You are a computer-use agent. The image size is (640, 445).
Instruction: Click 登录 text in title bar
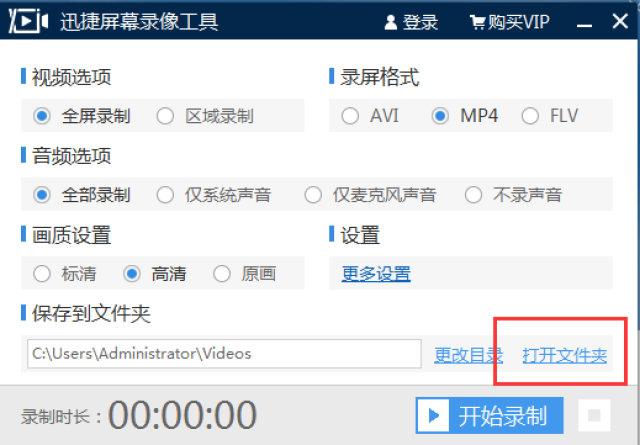click(x=420, y=22)
